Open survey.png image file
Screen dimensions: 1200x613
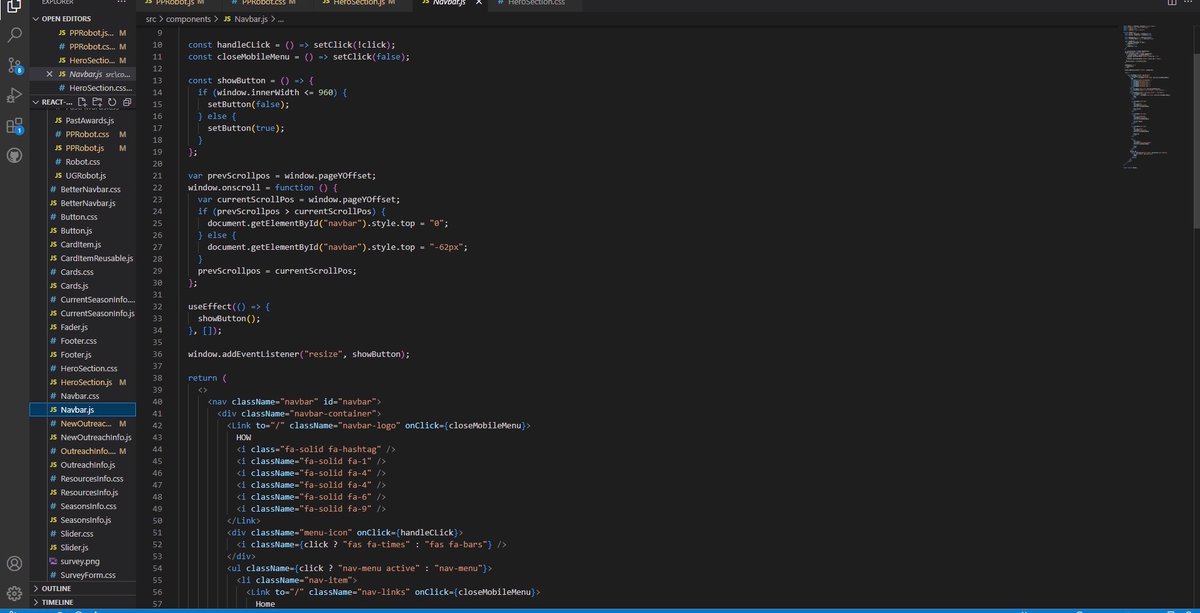pyautogui.click(x=83, y=561)
